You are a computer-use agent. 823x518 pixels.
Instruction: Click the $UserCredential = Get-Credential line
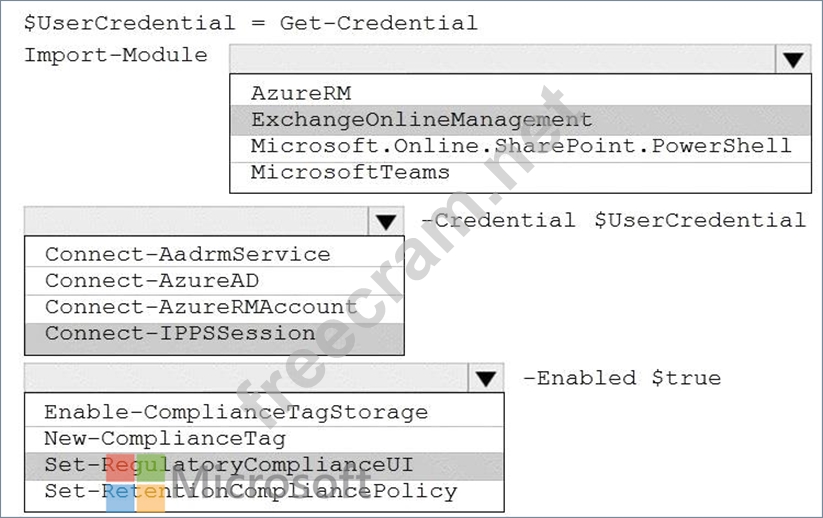click(x=251, y=23)
